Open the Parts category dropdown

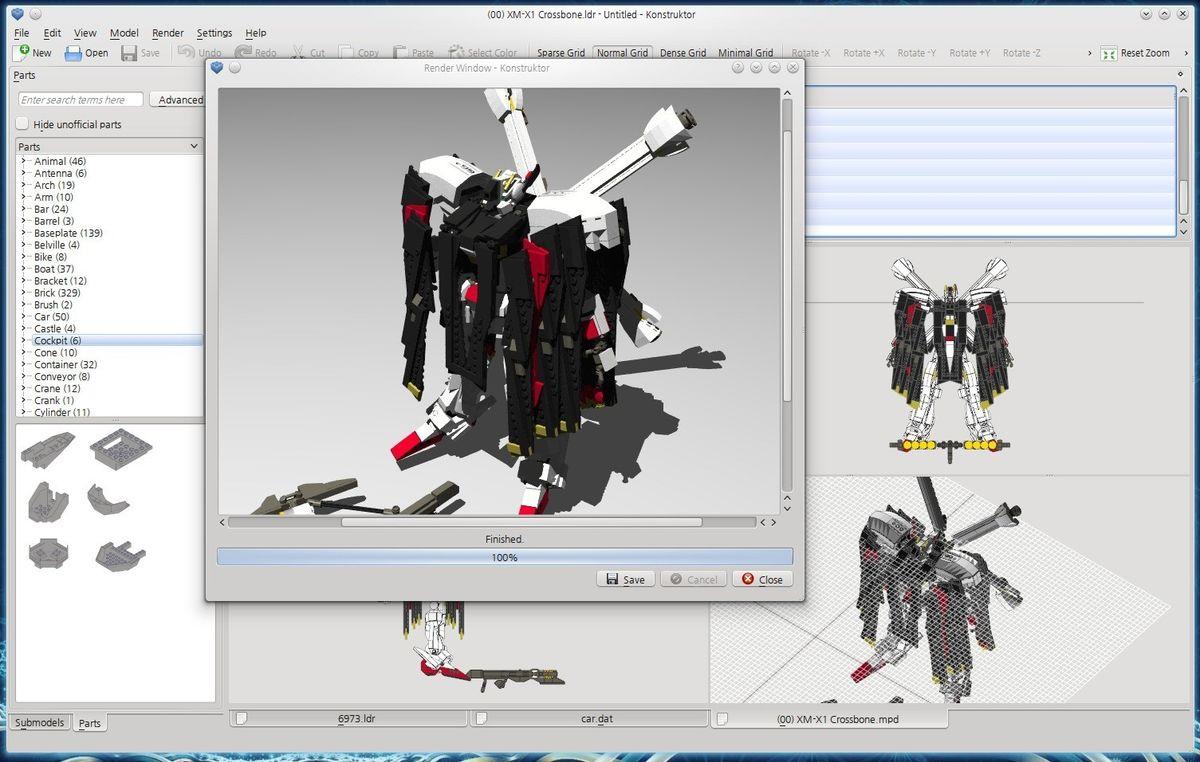tap(109, 146)
